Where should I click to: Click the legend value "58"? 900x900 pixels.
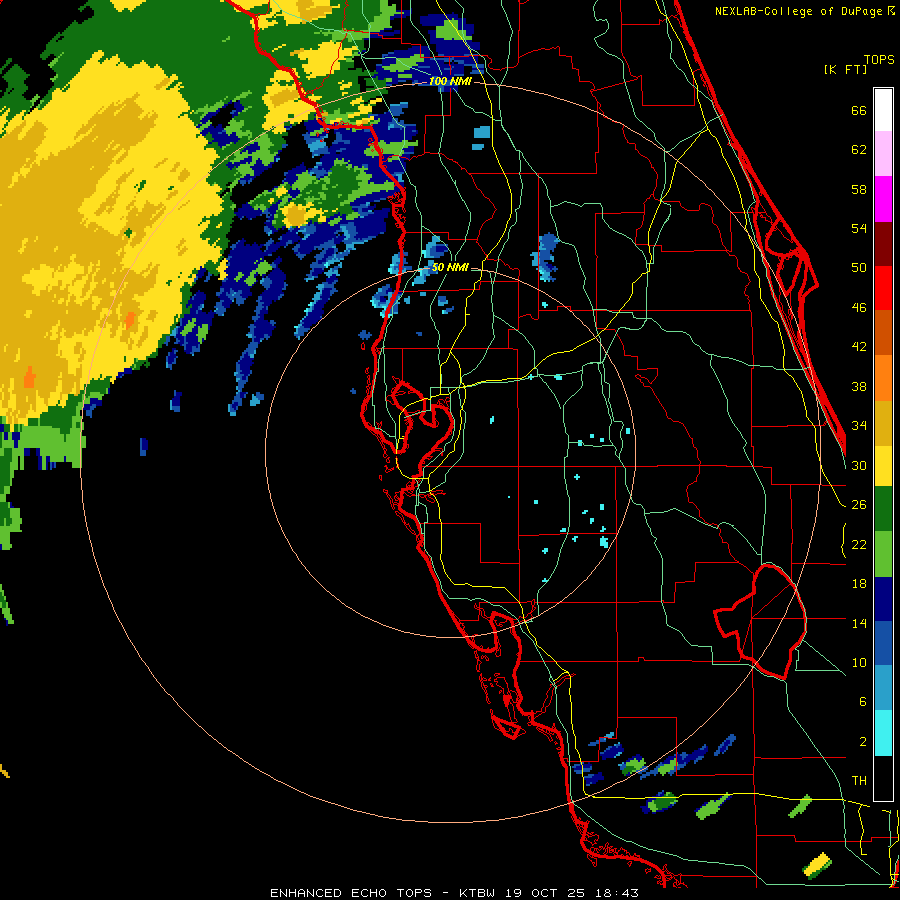coord(859,189)
